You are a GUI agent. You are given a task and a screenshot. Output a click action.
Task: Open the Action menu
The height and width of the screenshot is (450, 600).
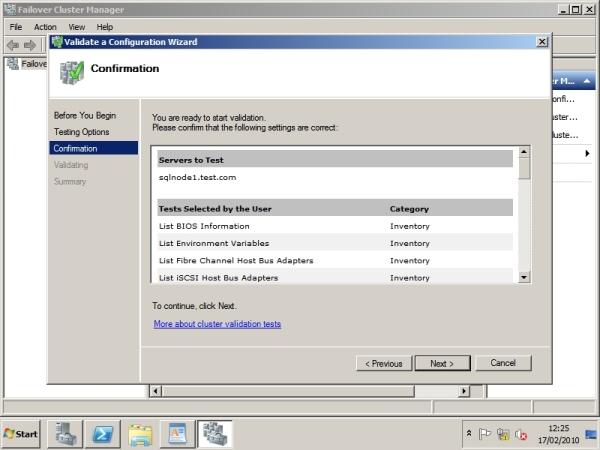[x=45, y=27]
